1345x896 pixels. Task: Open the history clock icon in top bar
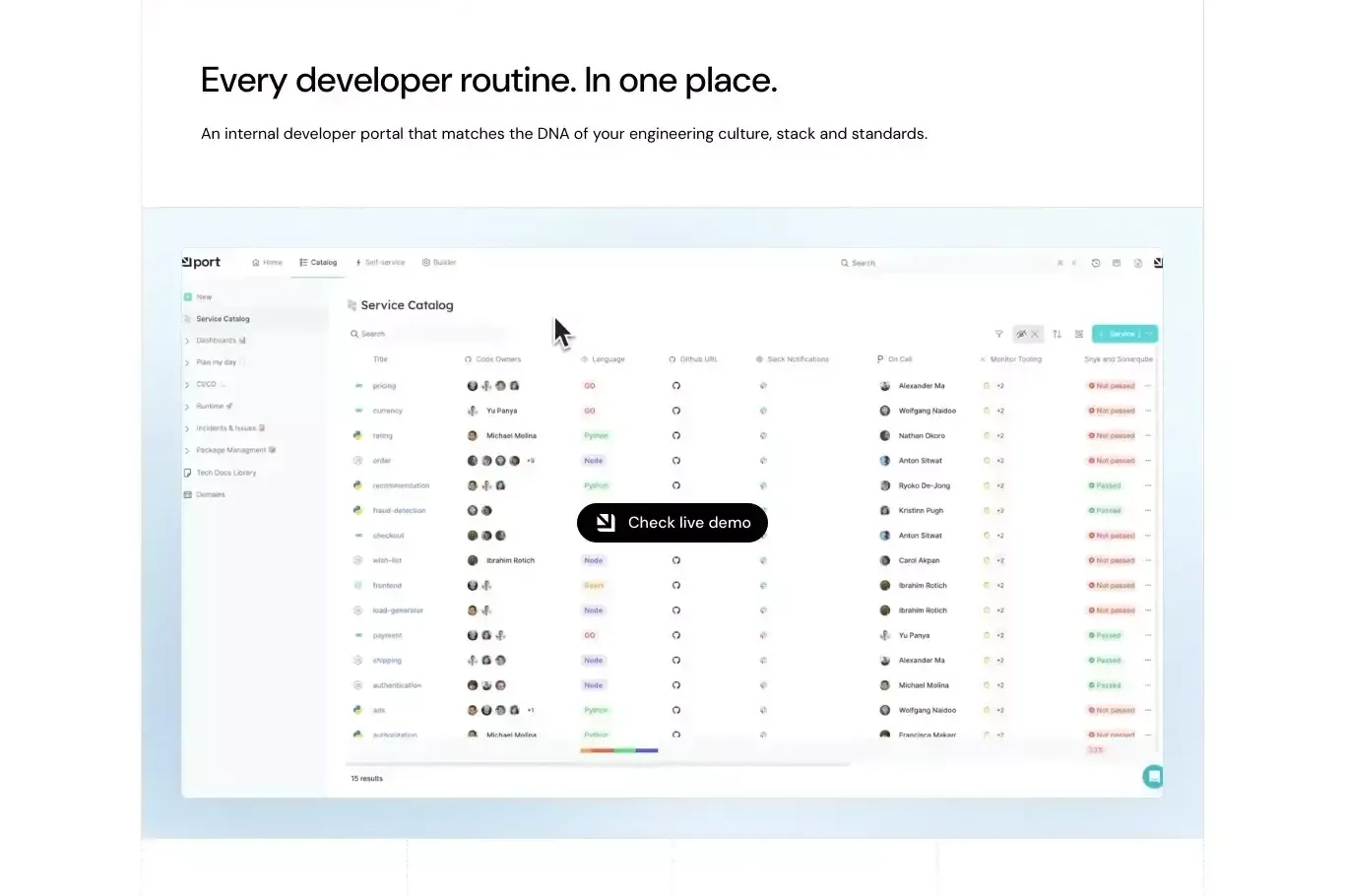point(1096,263)
